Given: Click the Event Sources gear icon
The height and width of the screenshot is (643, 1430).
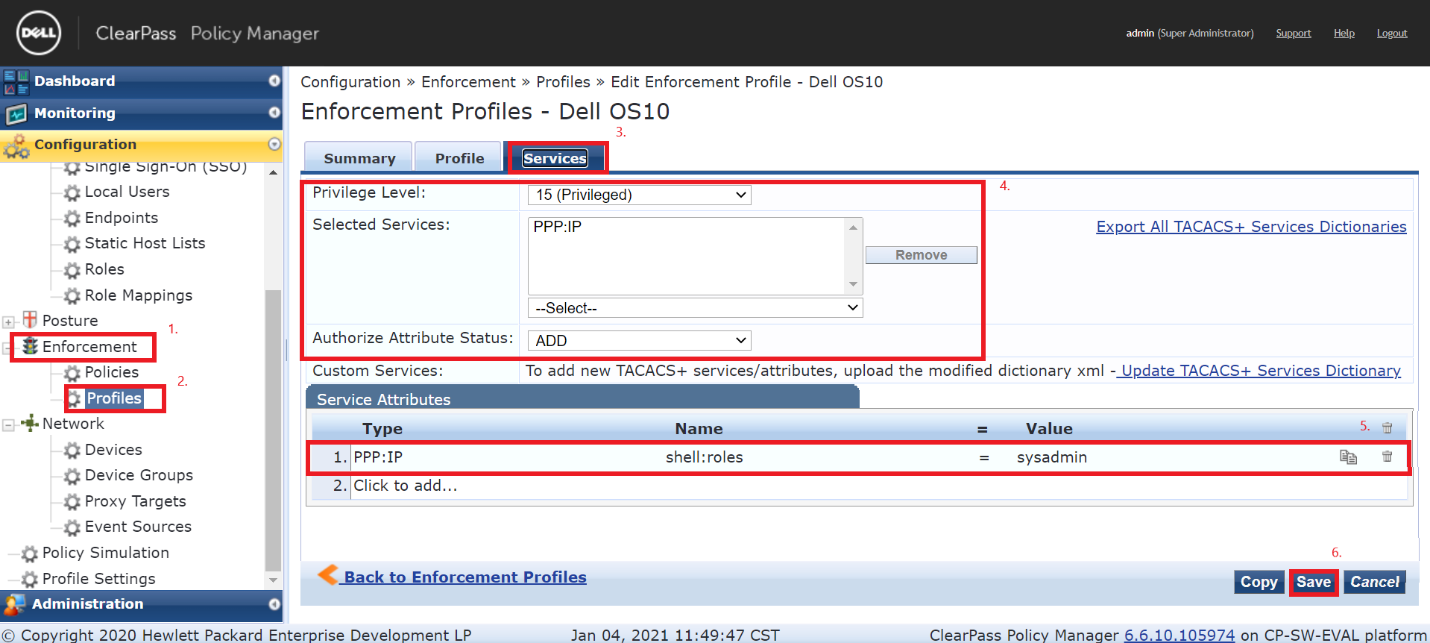Looking at the screenshot, I should click(72, 528).
